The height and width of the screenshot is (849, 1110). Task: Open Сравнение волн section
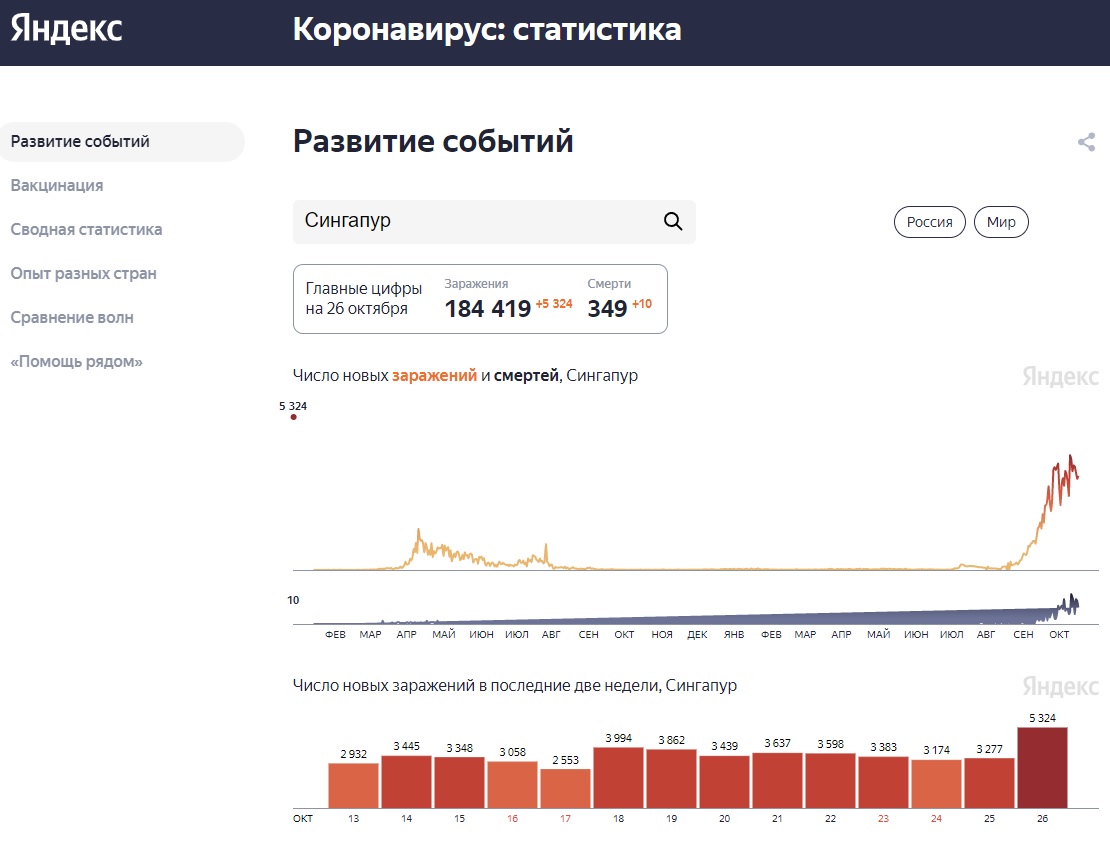(x=71, y=317)
